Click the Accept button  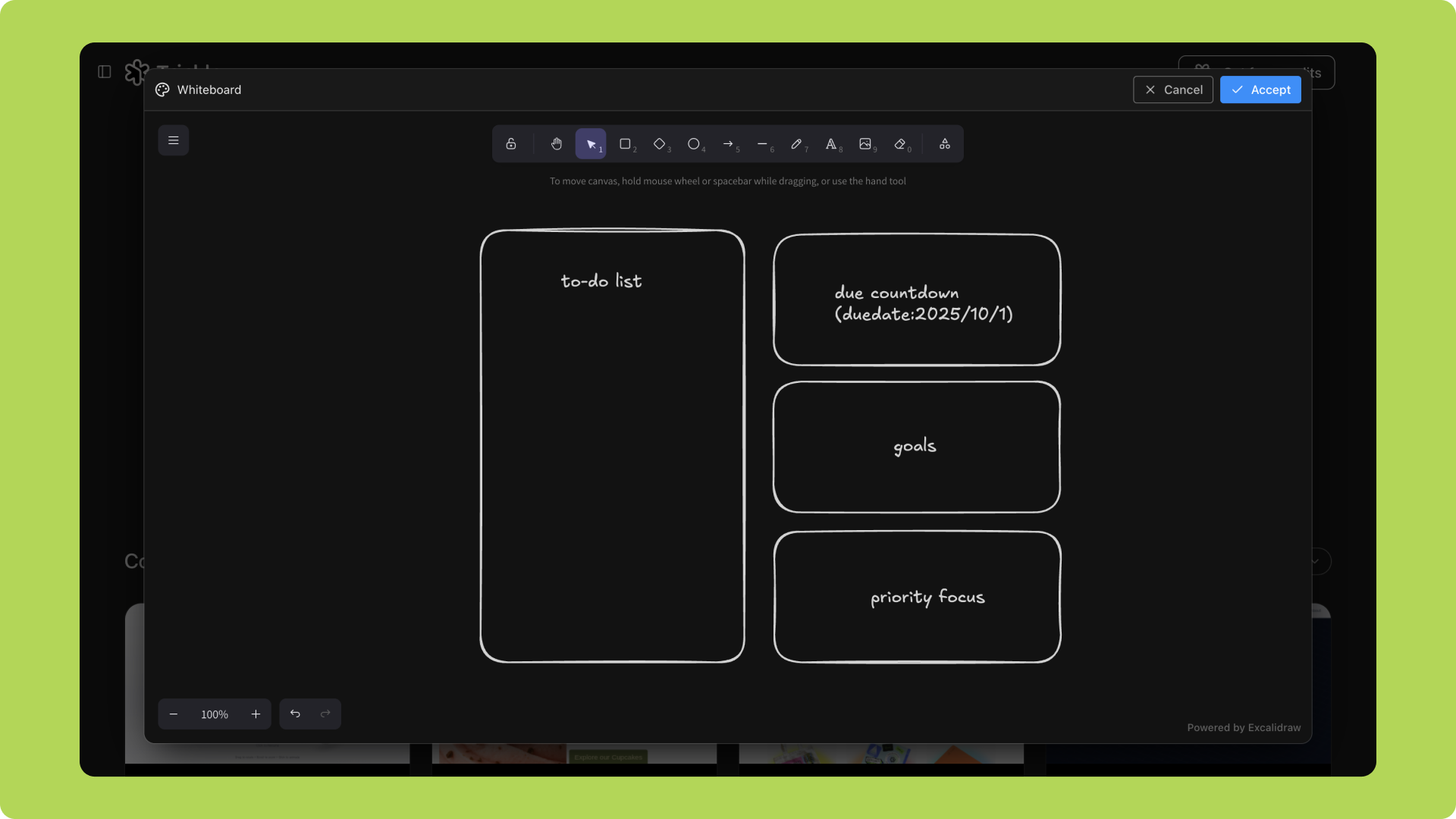pos(1260,89)
